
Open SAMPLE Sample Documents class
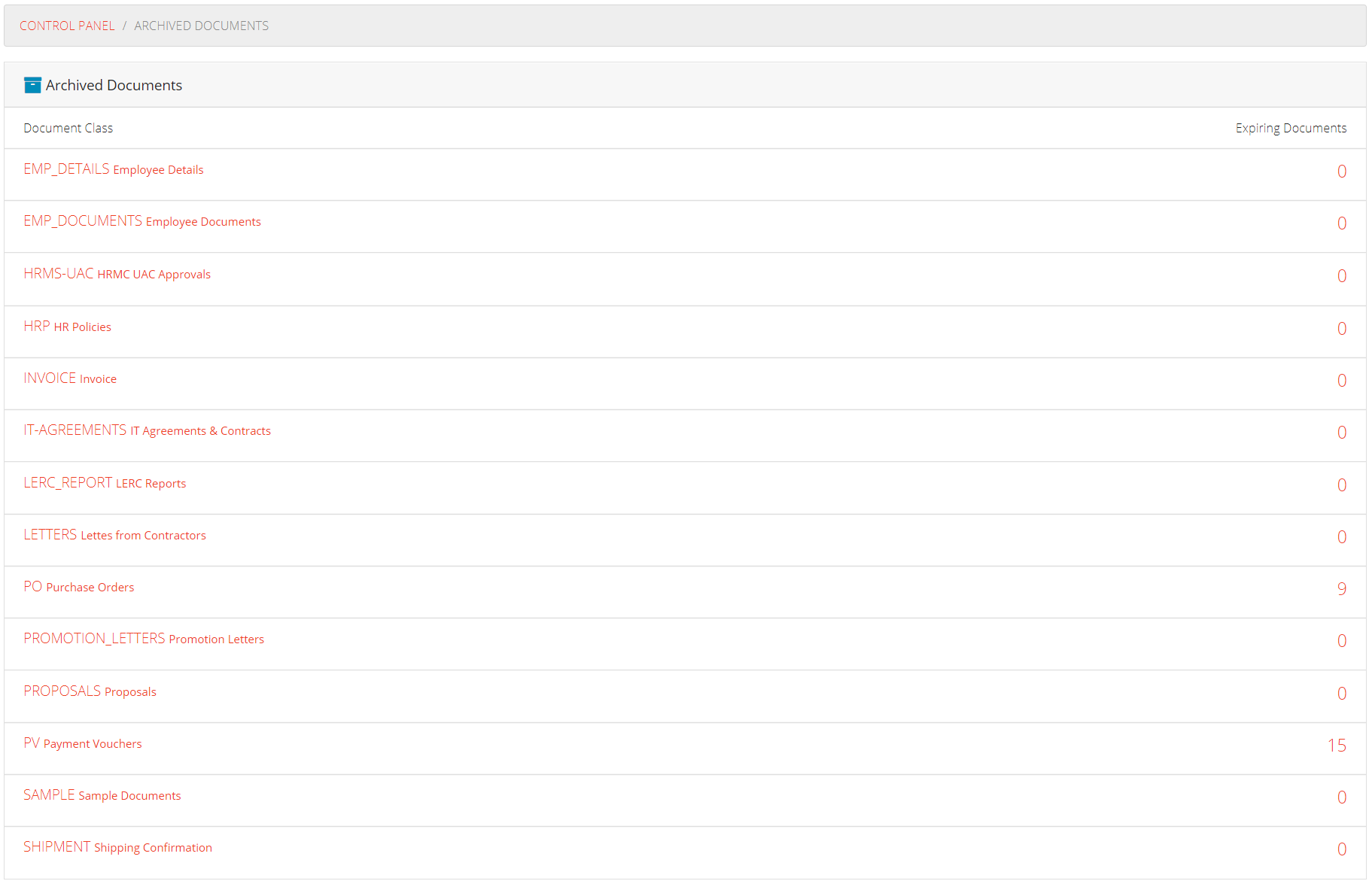pyautogui.click(x=102, y=795)
